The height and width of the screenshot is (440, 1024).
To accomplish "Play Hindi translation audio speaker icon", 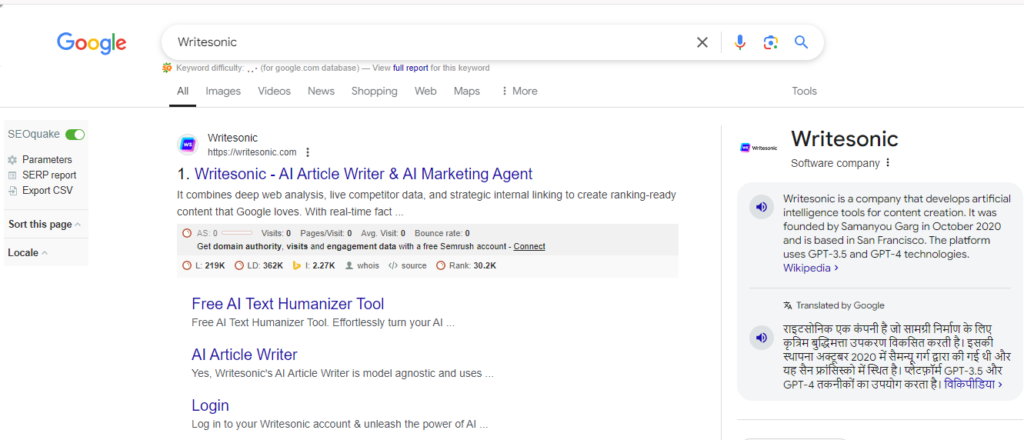I will click(761, 338).
